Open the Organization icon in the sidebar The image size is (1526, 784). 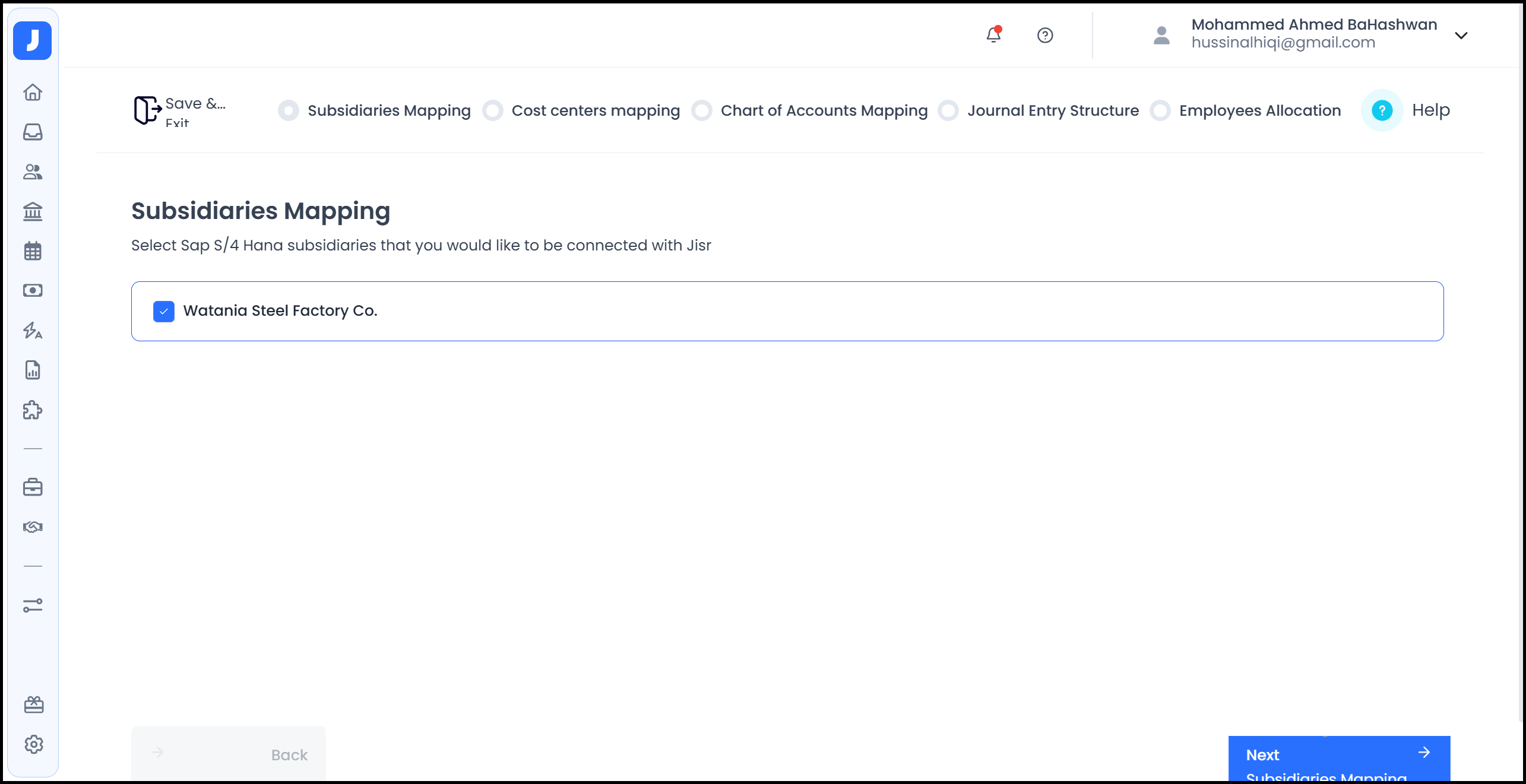click(x=33, y=212)
